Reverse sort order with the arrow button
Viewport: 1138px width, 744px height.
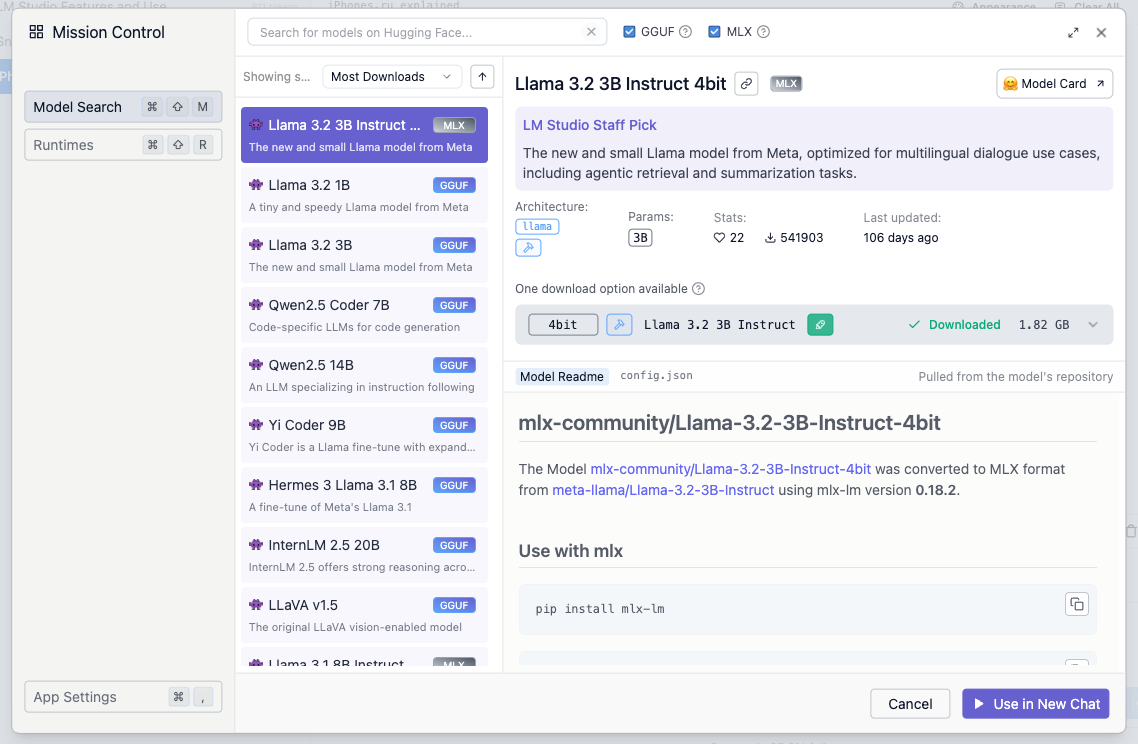pyautogui.click(x=482, y=77)
